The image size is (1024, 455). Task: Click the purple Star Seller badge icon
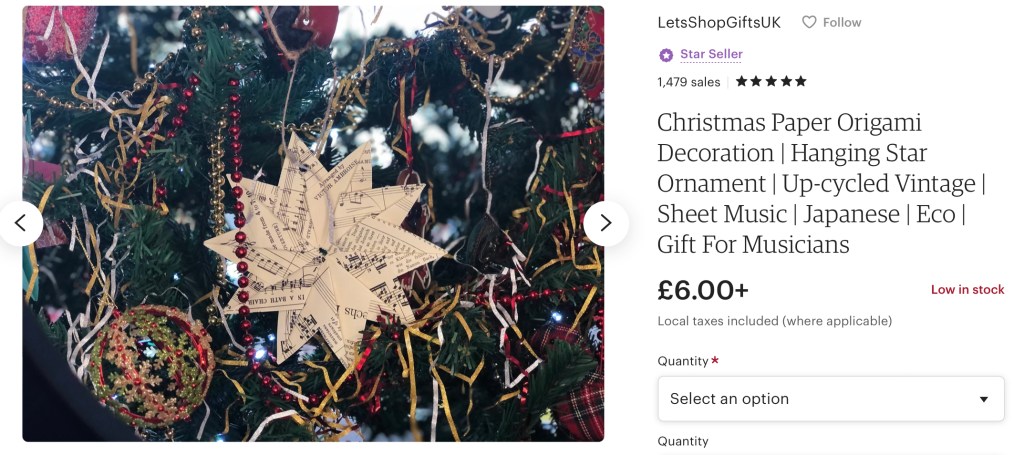click(x=665, y=55)
